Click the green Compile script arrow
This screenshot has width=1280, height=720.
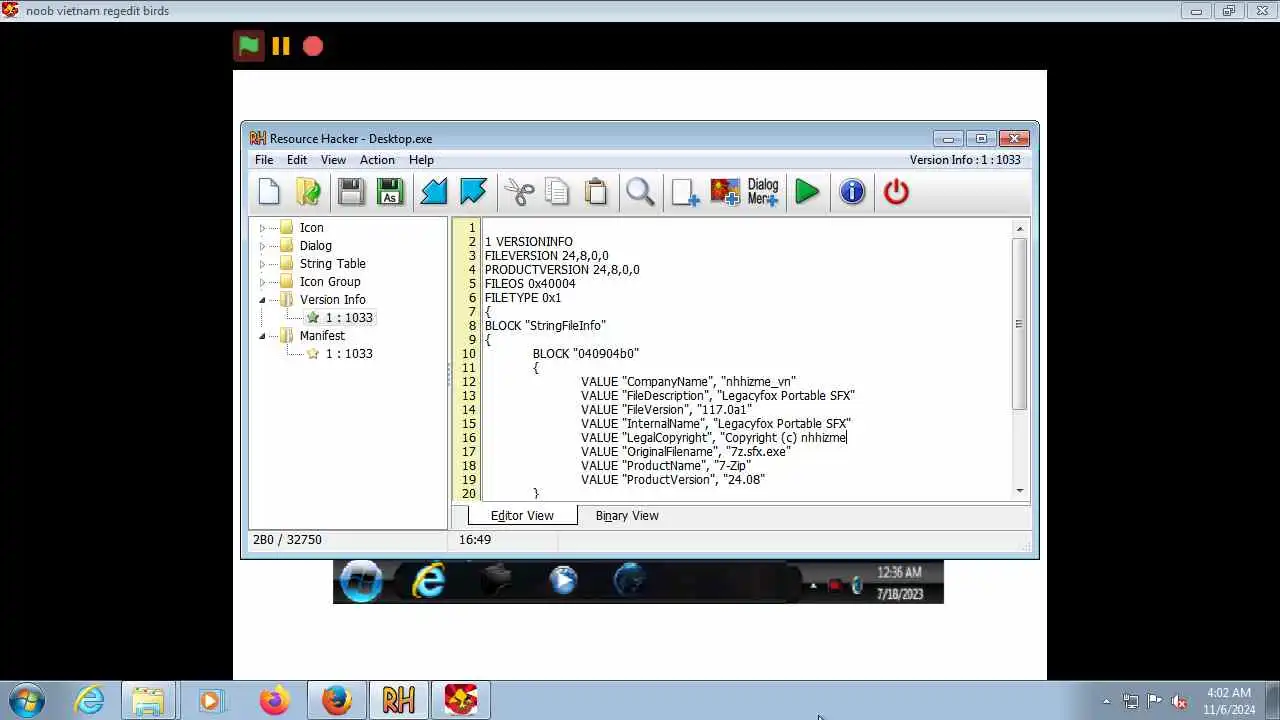click(x=807, y=192)
